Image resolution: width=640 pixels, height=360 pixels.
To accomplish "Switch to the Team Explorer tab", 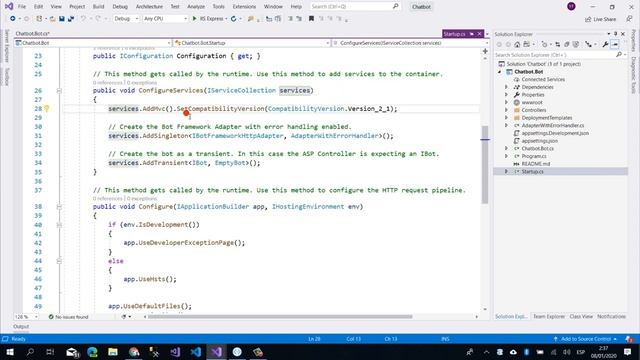I will (x=549, y=316).
